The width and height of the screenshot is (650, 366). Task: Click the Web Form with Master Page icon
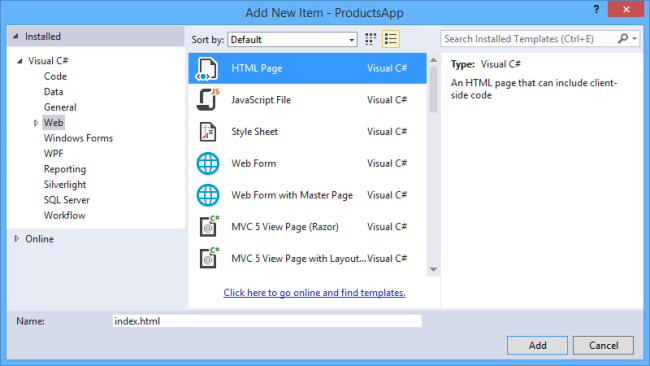click(208, 195)
